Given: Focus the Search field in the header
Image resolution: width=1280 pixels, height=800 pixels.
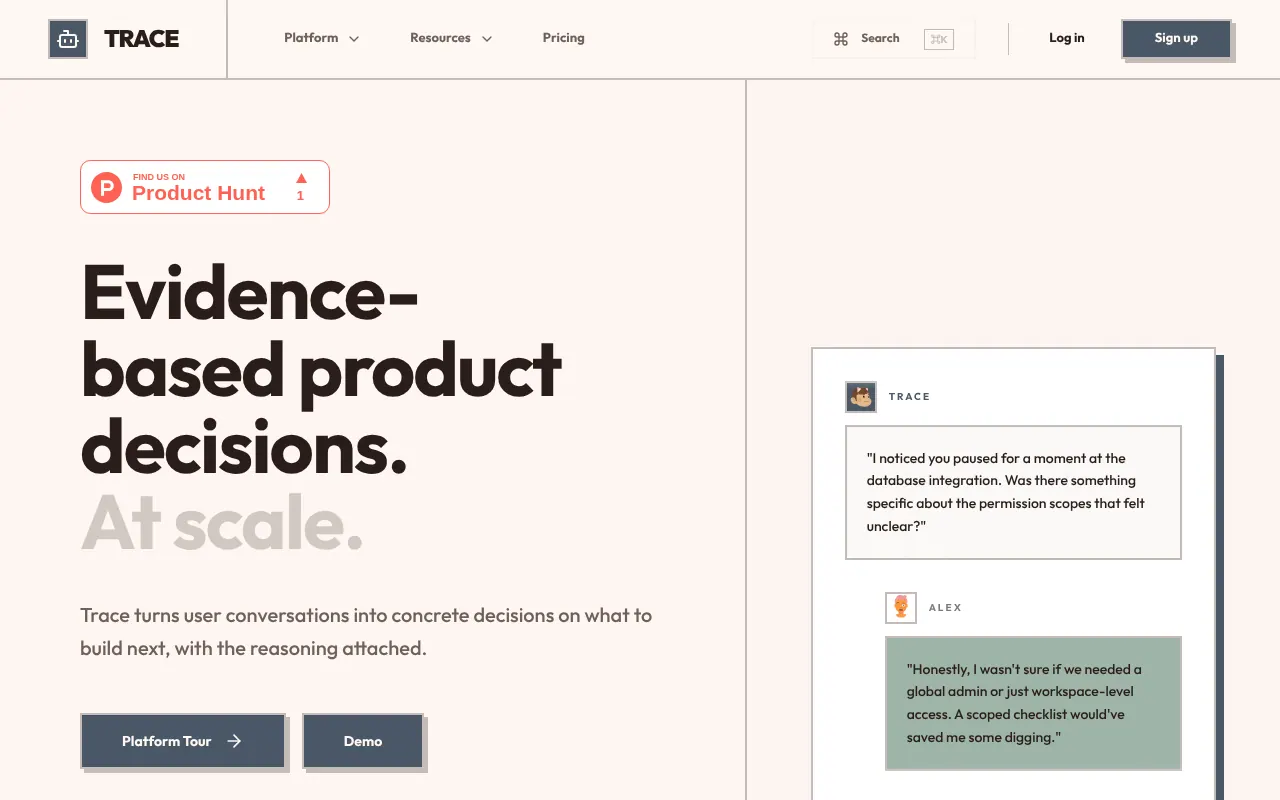Looking at the screenshot, I should [893, 39].
